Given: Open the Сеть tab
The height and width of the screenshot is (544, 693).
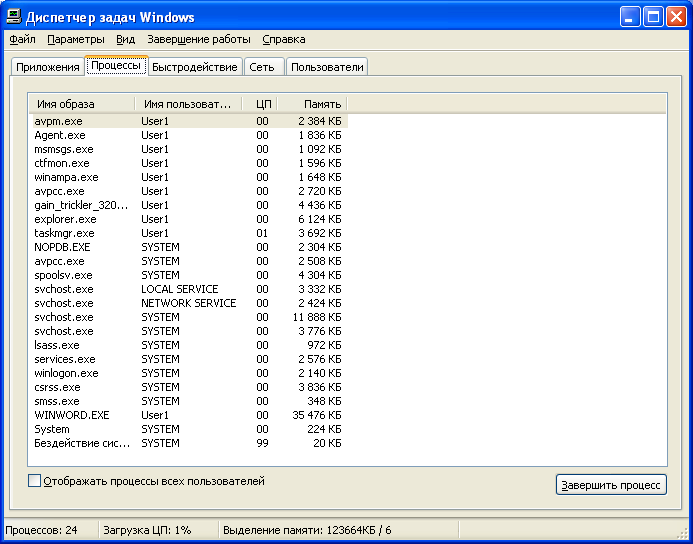Looking at the screenshot, I should 262,67.
